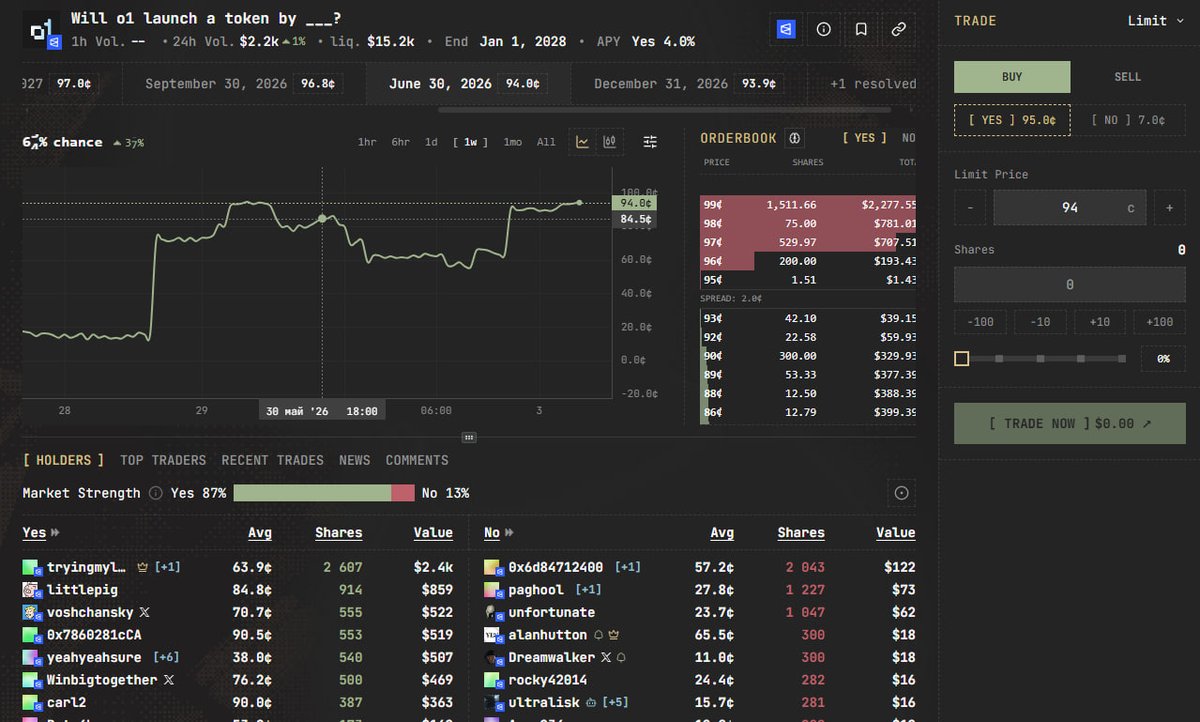Click the Shares input field
Image resolution: width=1200 pixels, height=722 pixels.
(x=1070, y=284)
